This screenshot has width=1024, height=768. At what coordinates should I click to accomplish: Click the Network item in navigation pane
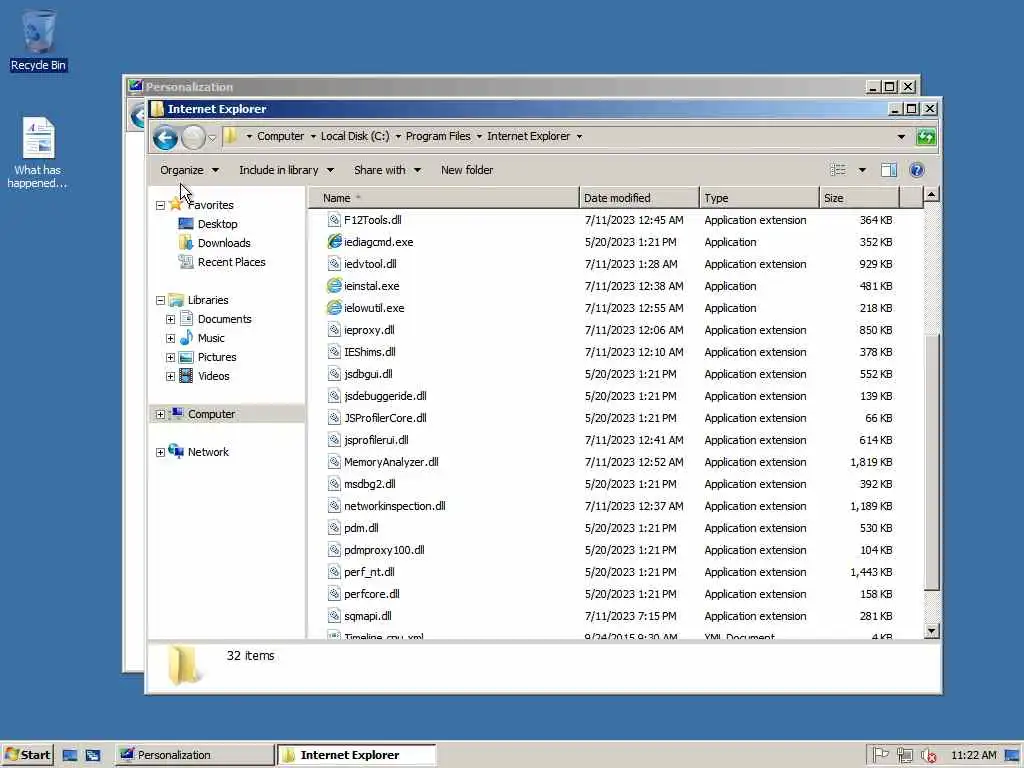coord(208,452)
